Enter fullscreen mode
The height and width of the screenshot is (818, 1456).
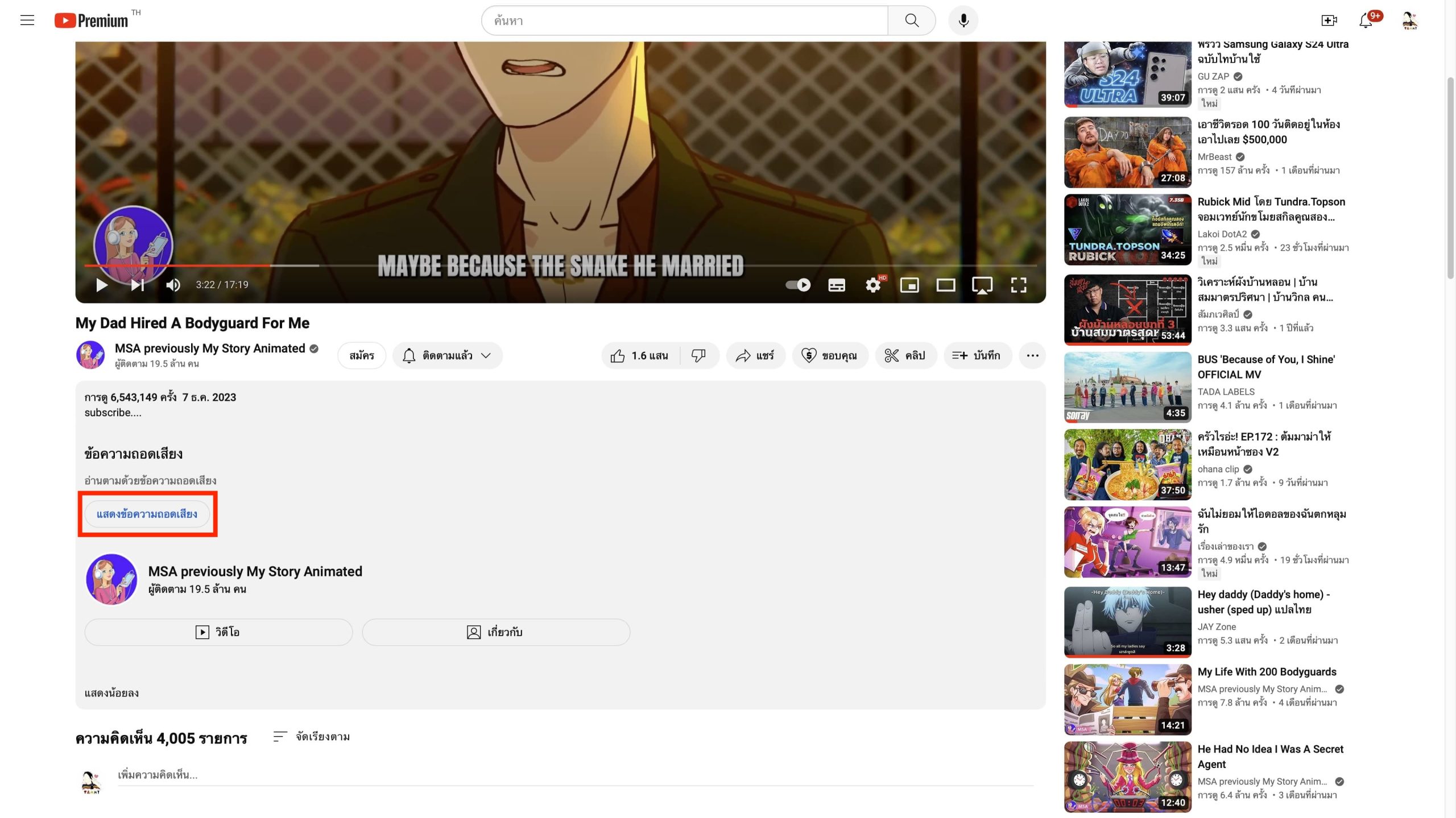point(1018,285)
